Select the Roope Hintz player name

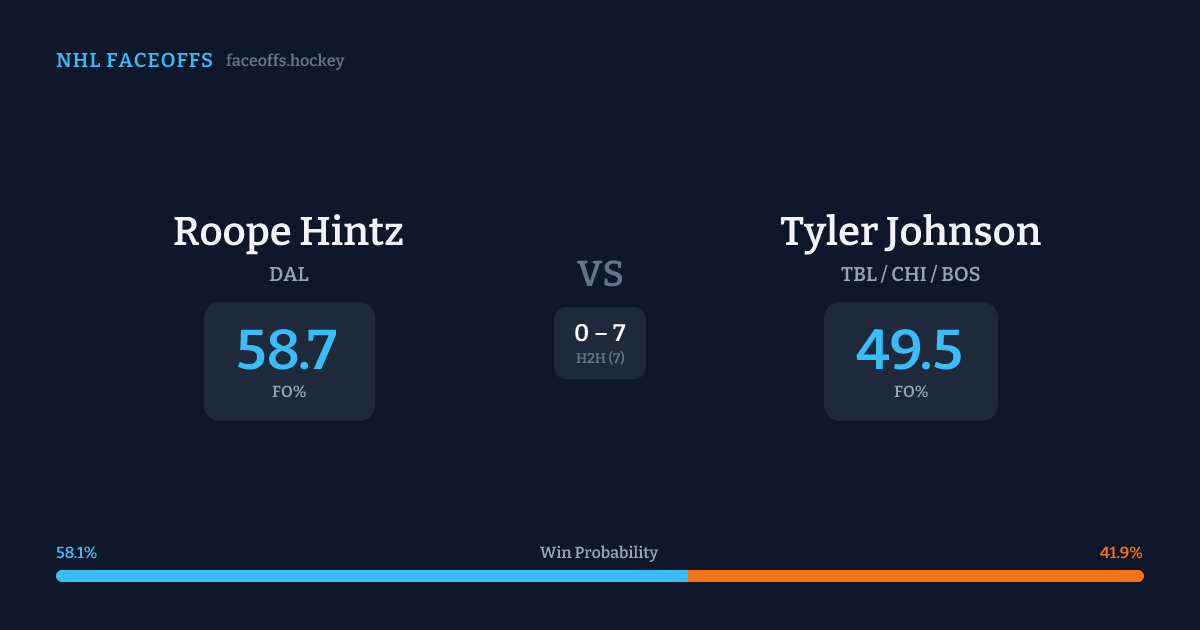[288, 232]
